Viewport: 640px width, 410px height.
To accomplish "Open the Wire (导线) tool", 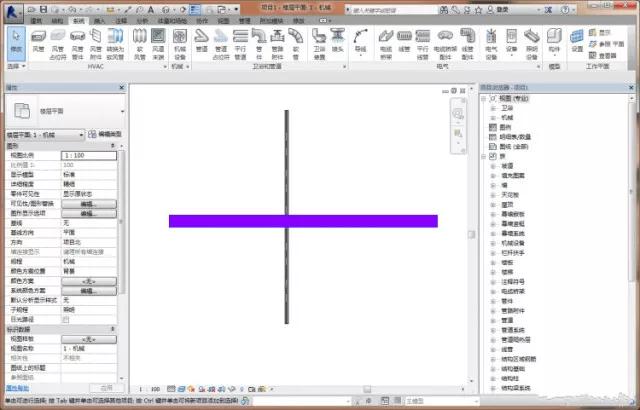I will (x=360, y=41).
